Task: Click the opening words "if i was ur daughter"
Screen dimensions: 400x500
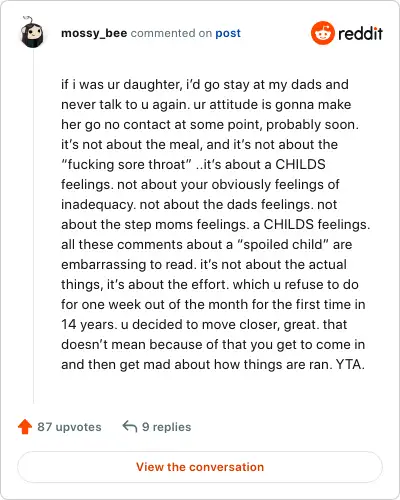Action: [x=122, y=85]
